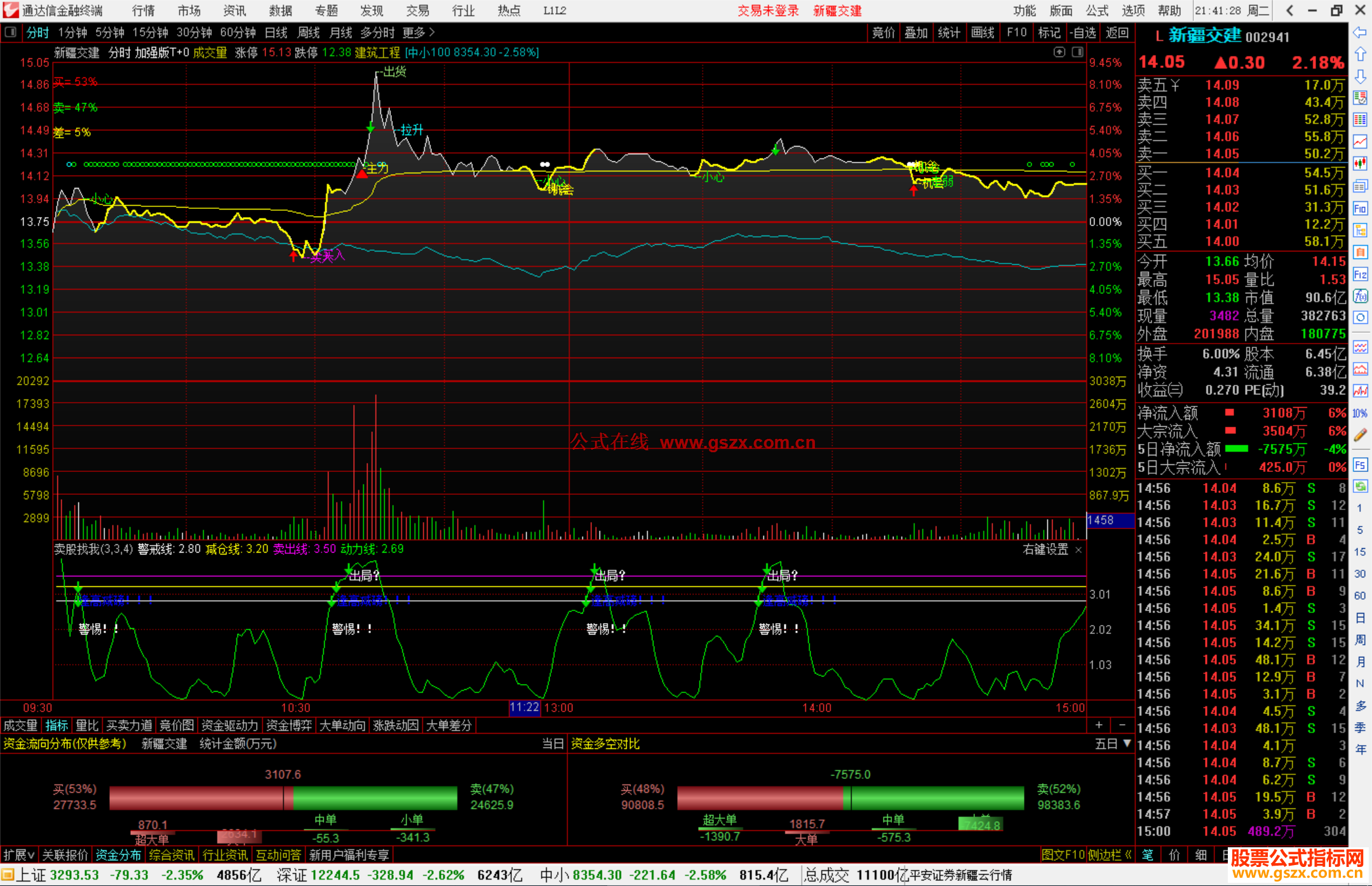Click the 10% sidebar icon
Viewport: 1372px width, 886px height.
(1360, 413)
